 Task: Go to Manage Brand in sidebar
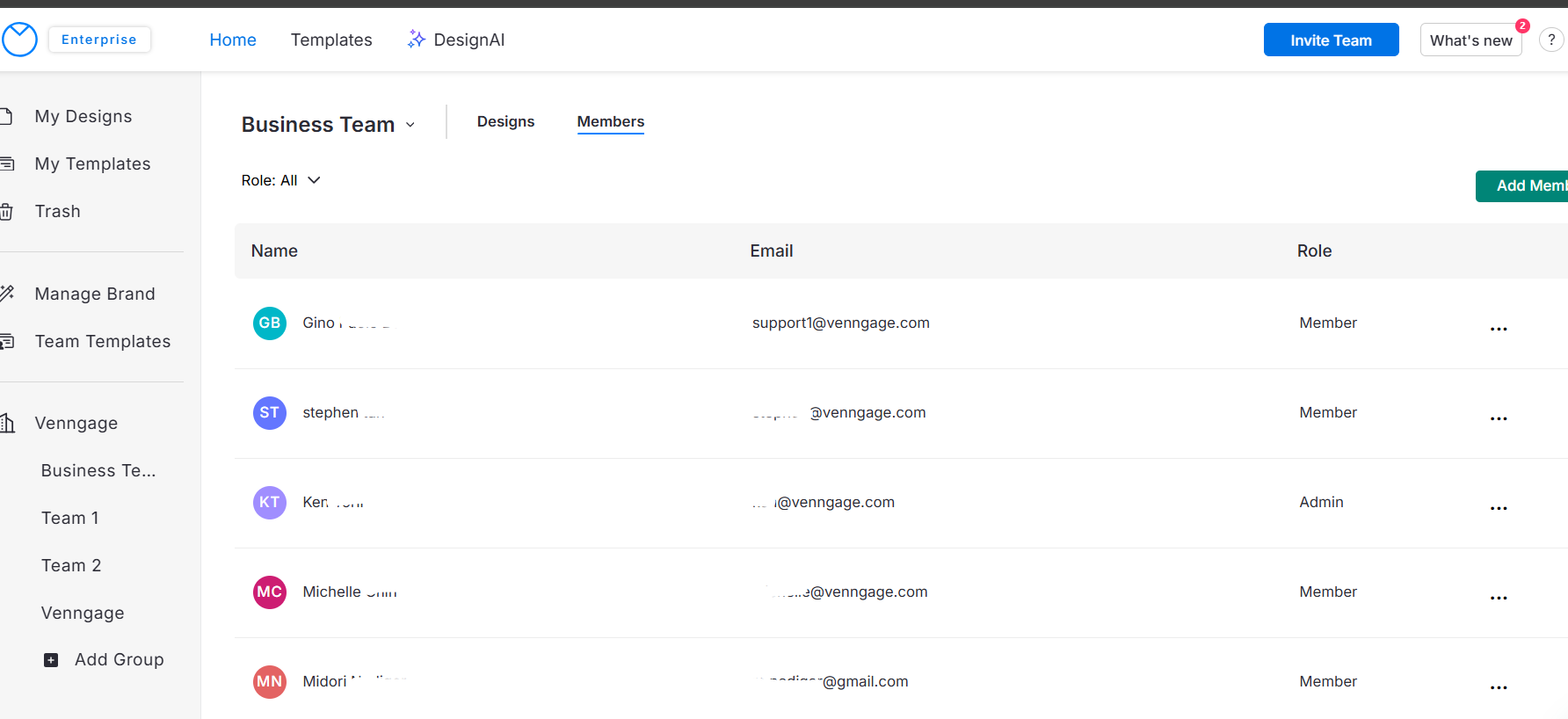pos(94,294)
